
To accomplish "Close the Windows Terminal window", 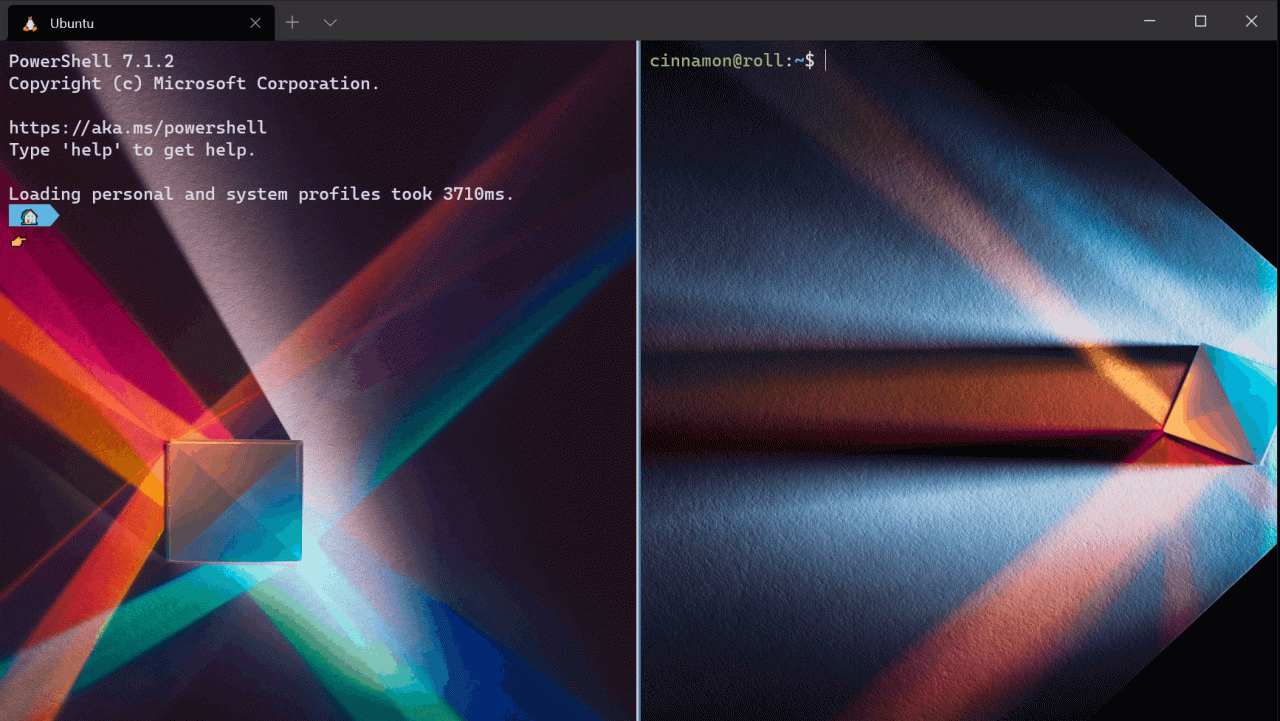I will [x=1251, y=21].
